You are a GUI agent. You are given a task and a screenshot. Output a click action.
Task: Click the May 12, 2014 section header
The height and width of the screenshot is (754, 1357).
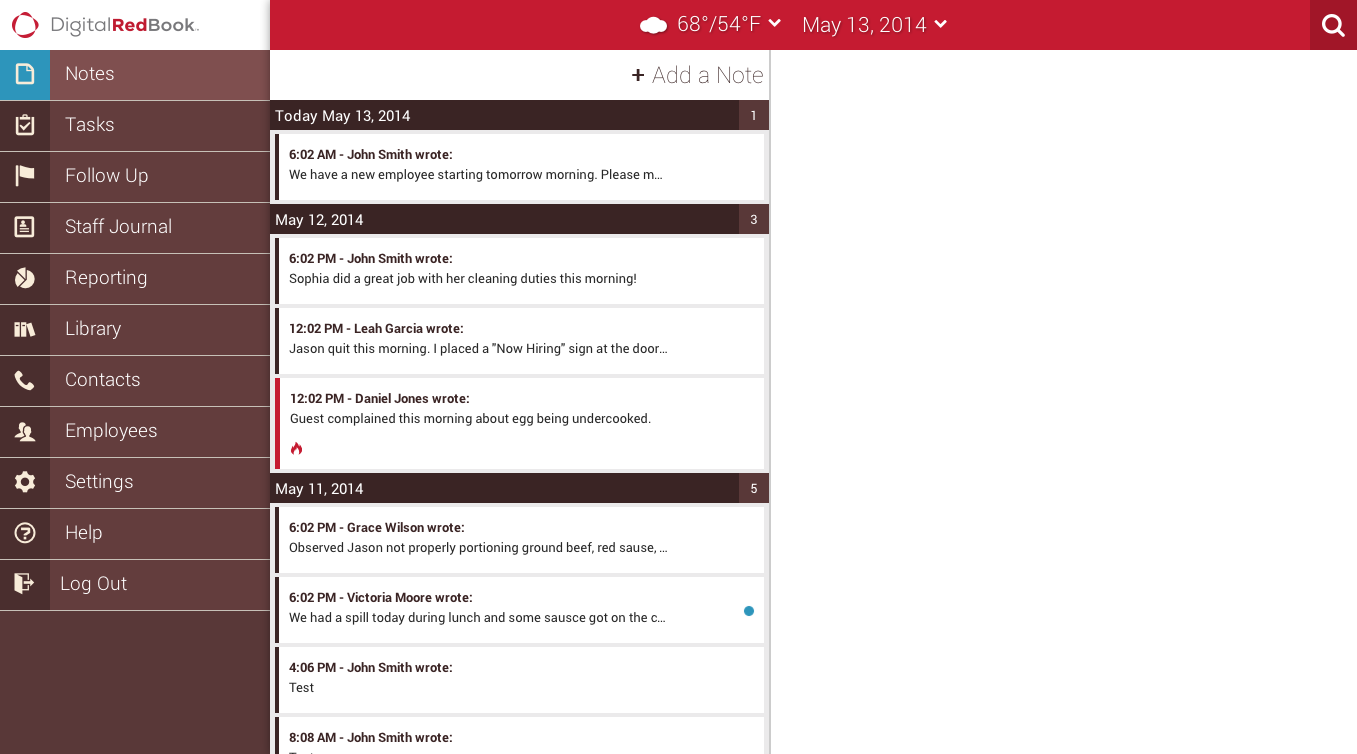coord(519,220)
